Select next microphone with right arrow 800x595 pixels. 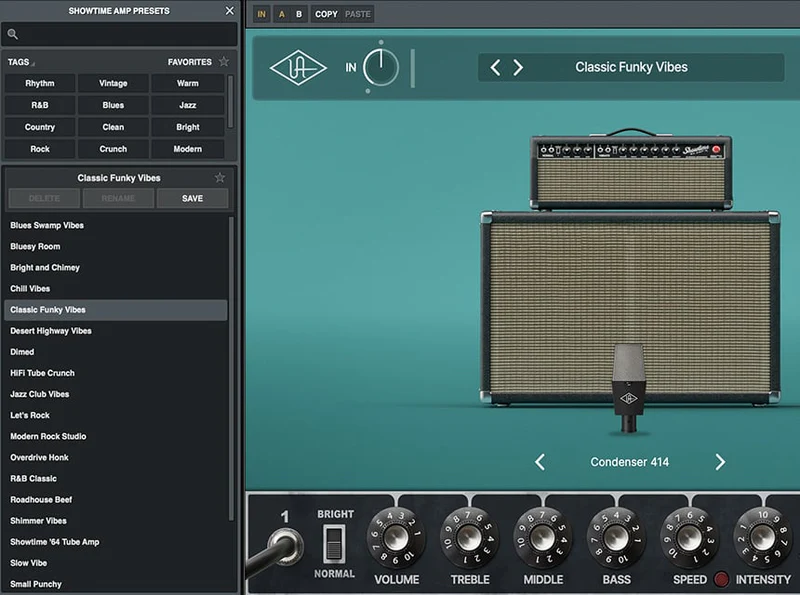719,462
